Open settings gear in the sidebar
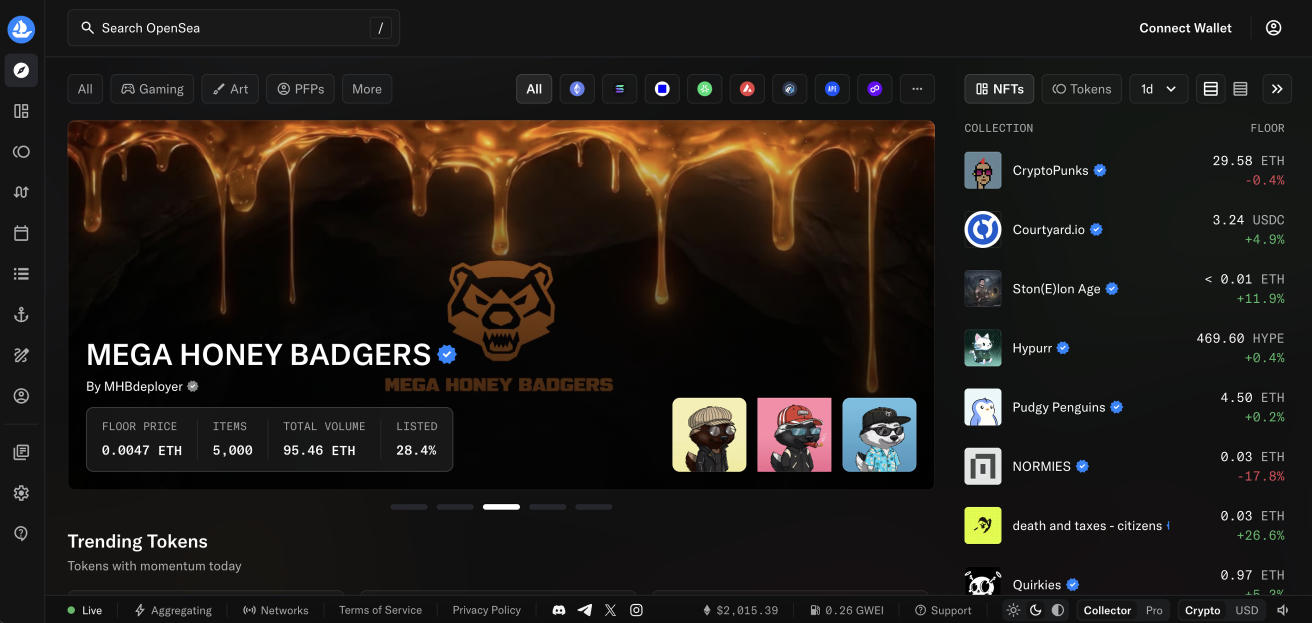This screenshot has width=1312, height=623. coord(21,493)
